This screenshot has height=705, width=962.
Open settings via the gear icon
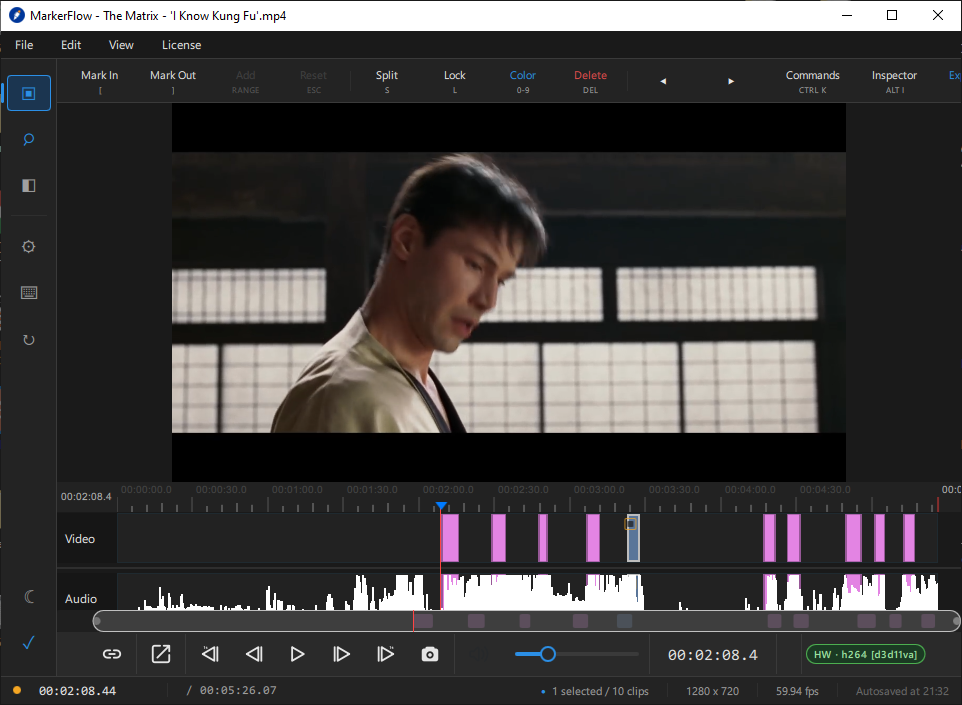(x=29, y=247)
